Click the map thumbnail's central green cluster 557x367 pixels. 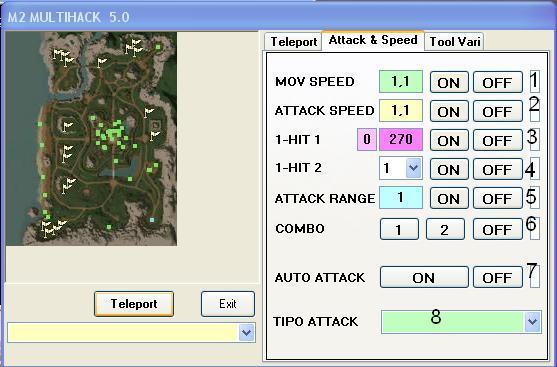click(x=114, y=134)
